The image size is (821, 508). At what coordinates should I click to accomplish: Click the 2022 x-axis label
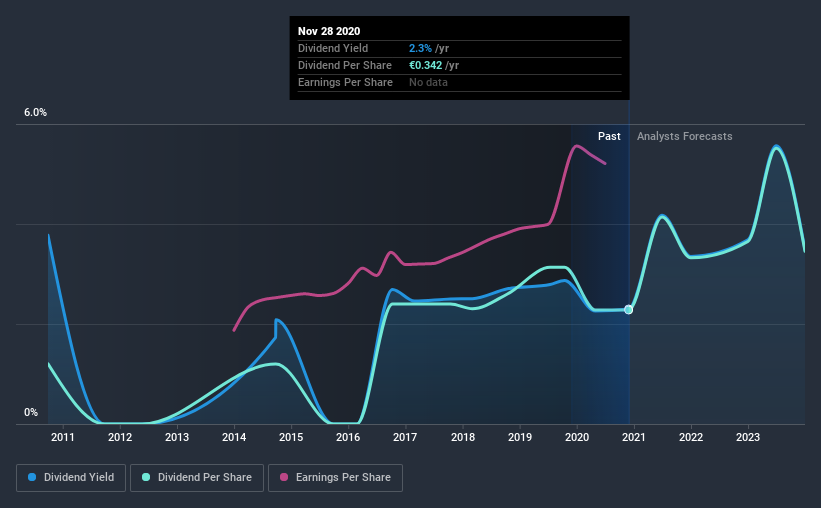[x=691, y=437]
